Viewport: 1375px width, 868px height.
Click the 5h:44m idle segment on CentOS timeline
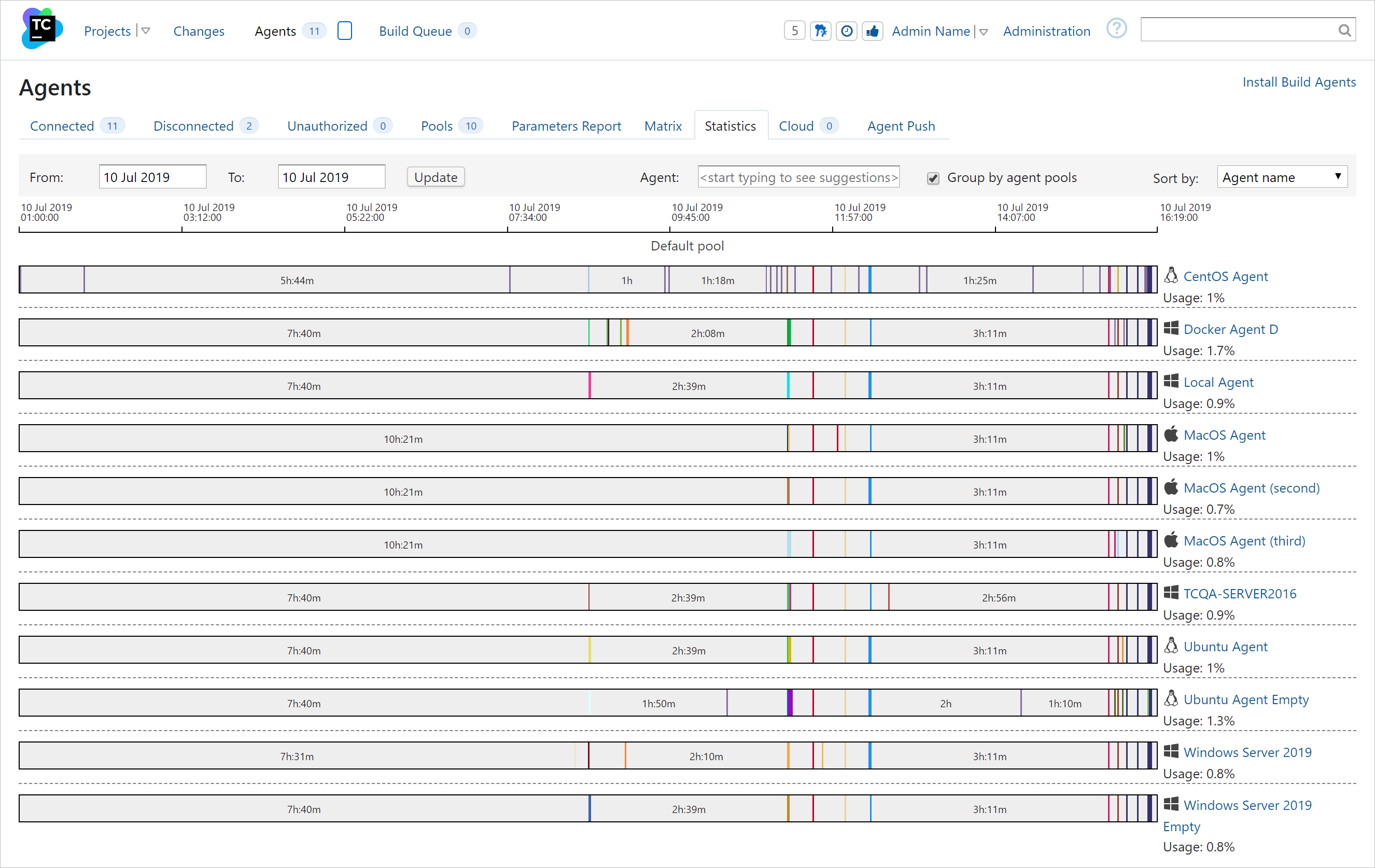point(297,280)
